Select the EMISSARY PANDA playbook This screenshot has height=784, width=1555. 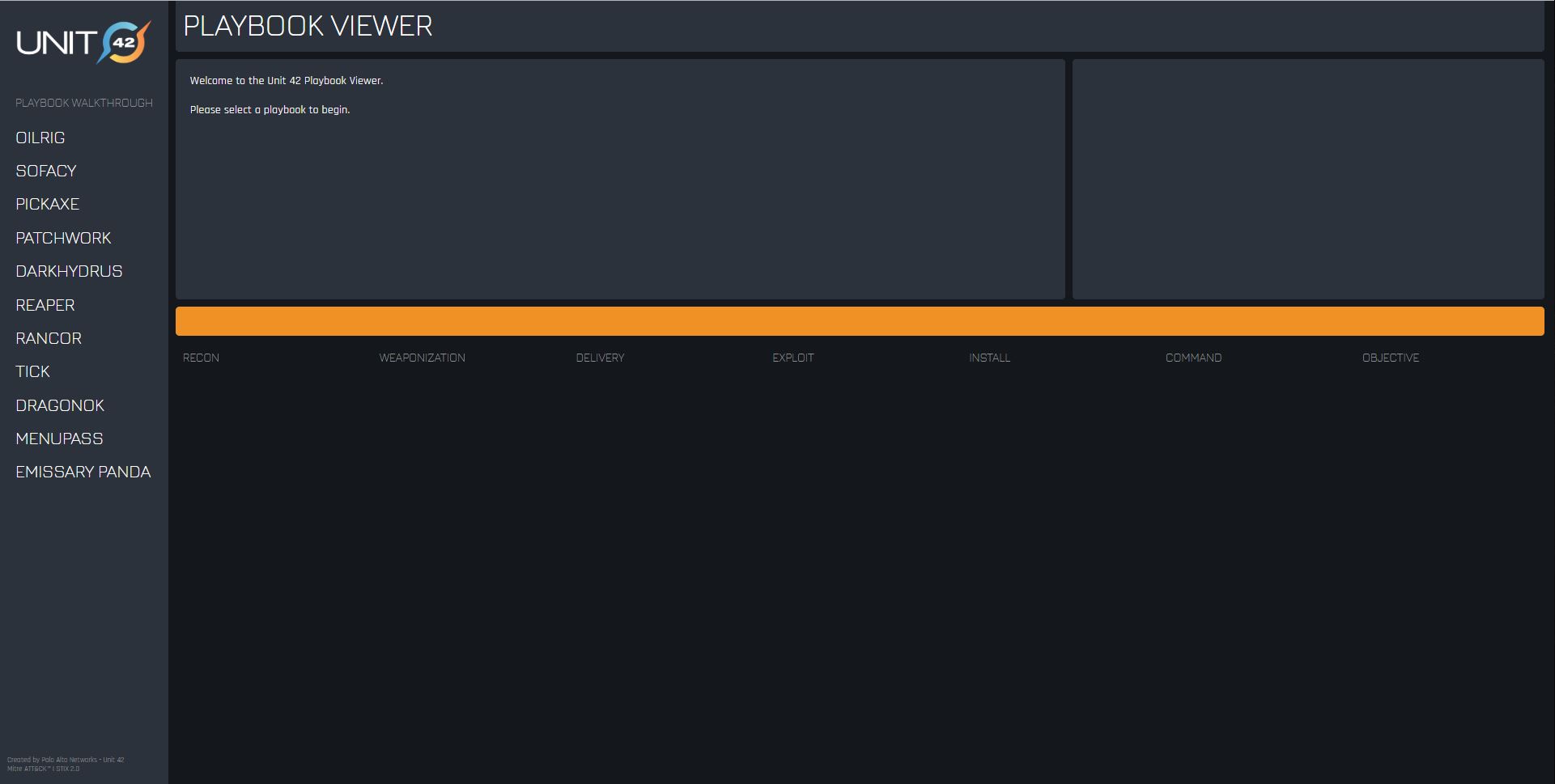point(83,472)
